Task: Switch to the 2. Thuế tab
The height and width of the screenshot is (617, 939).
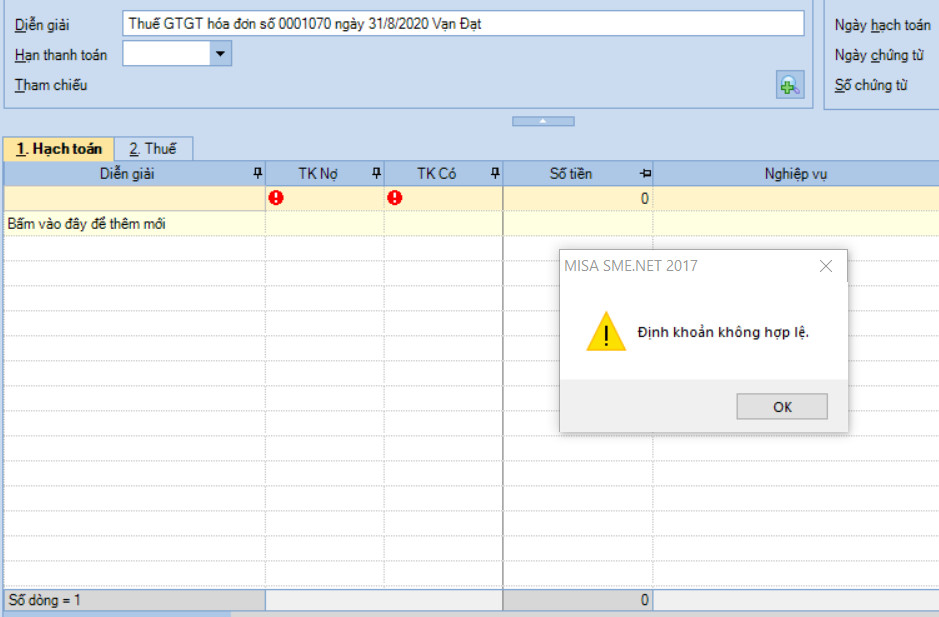Action: tap(153, 149)
